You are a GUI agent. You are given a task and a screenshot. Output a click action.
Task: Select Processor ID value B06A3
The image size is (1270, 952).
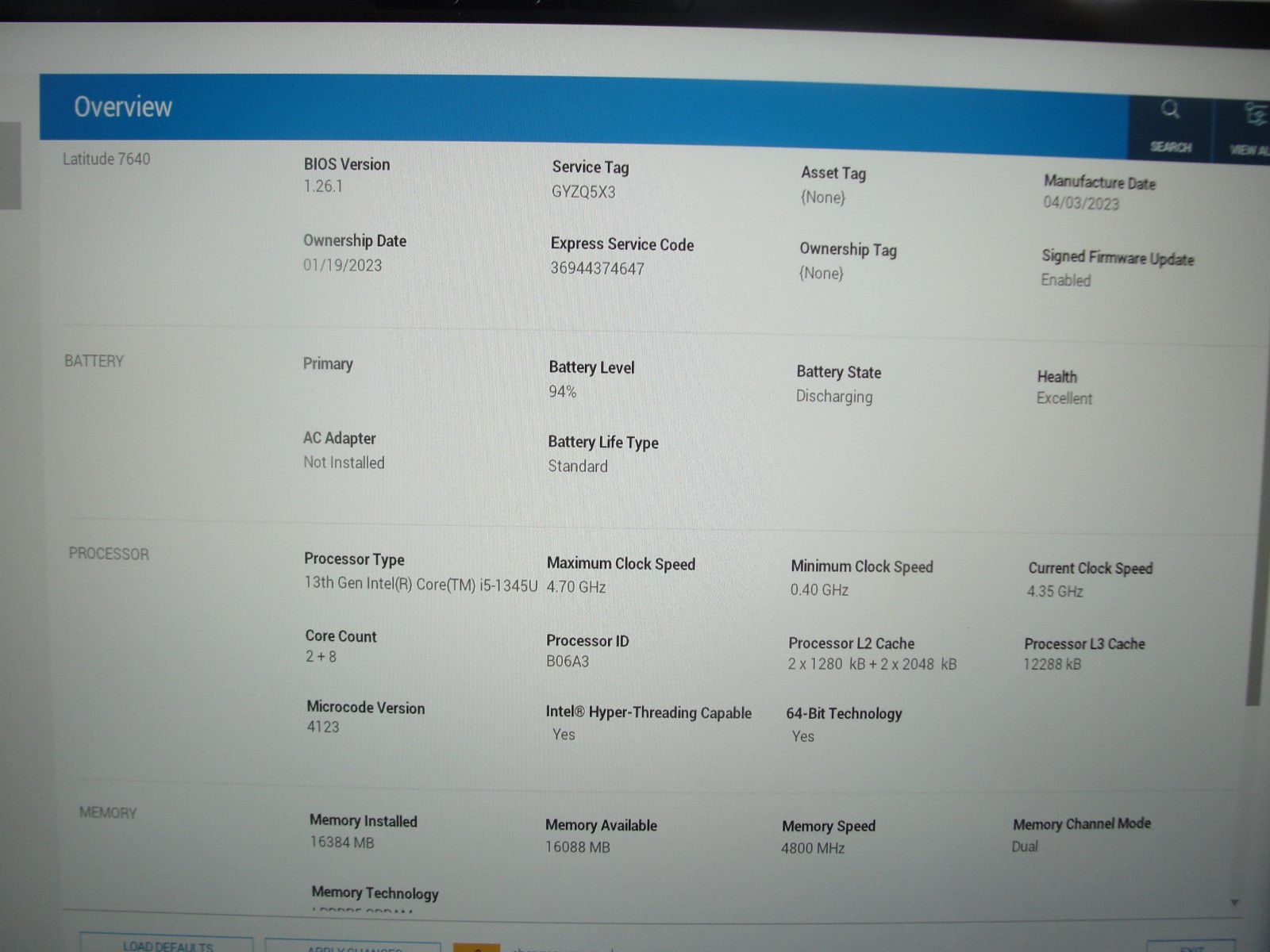click(568, 662)
